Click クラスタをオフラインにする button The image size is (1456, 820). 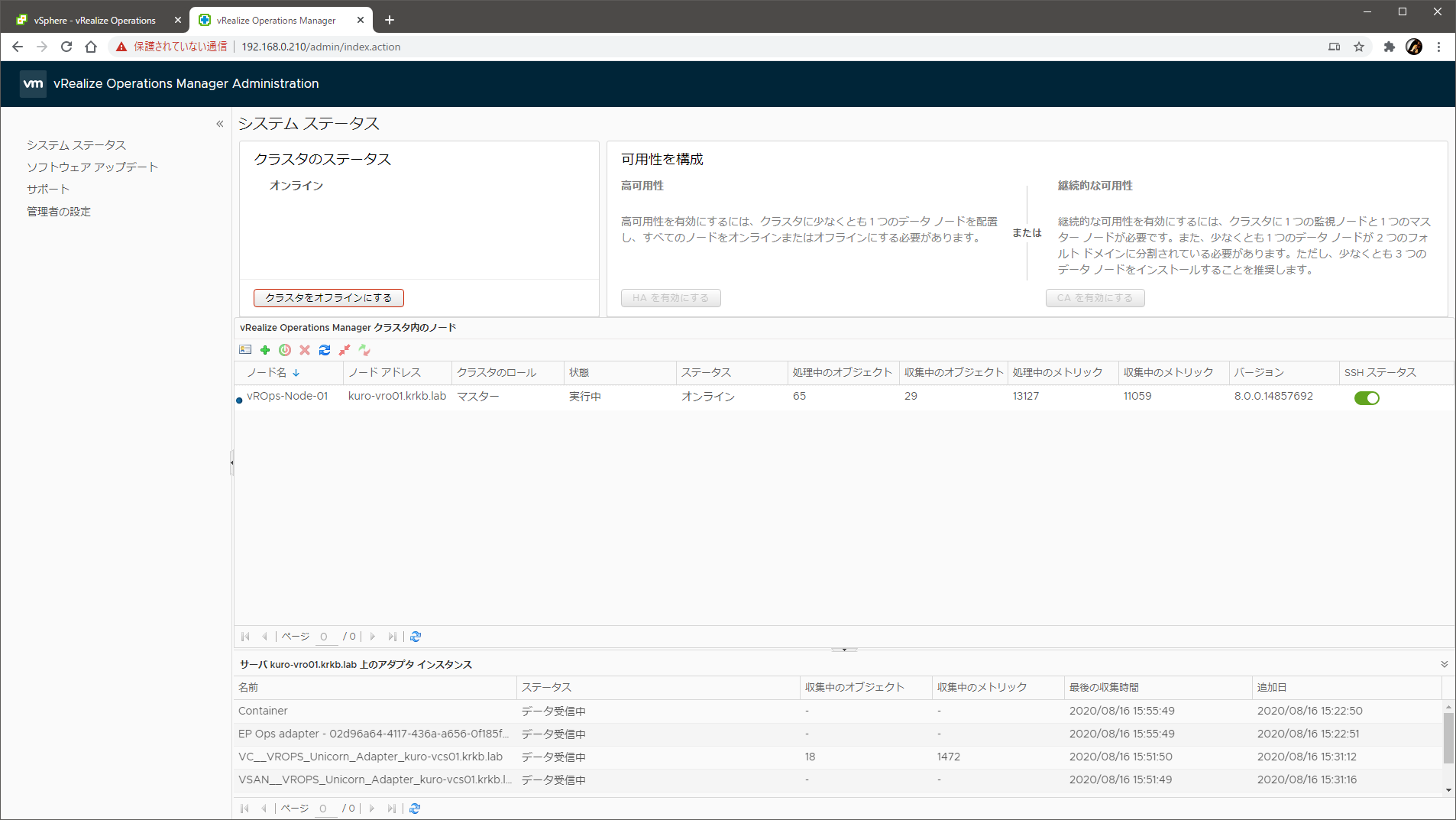tap(328, 298)
